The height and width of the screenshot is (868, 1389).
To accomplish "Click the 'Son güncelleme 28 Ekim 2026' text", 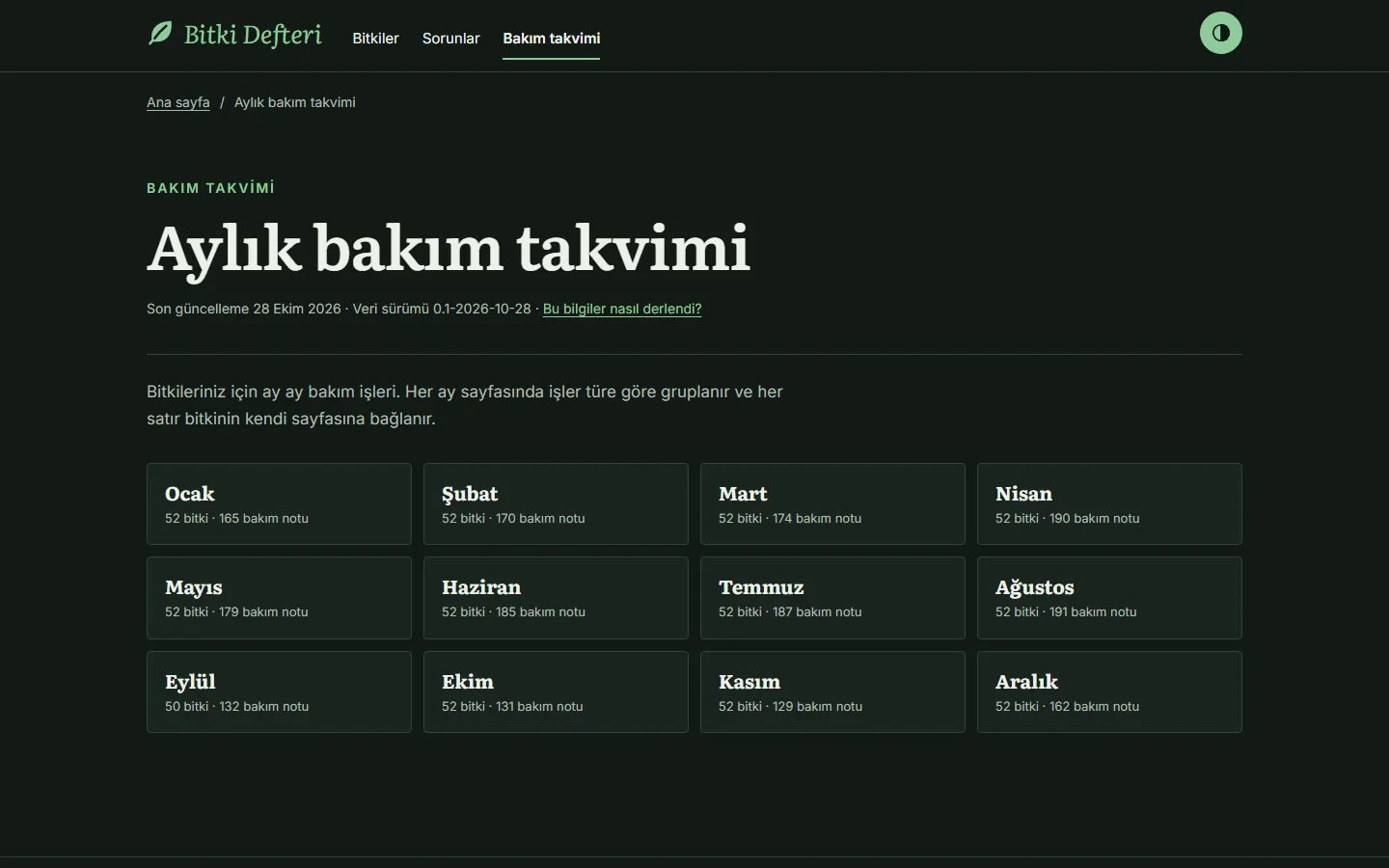I will click(244, 309).
